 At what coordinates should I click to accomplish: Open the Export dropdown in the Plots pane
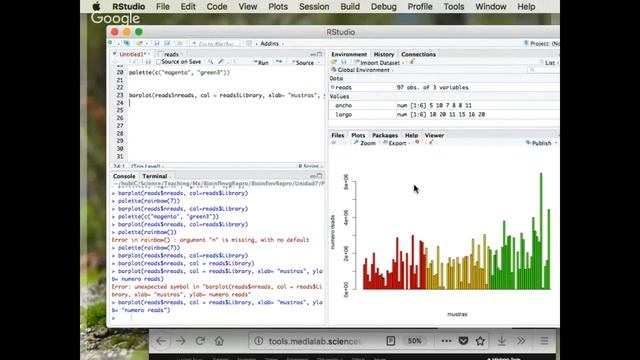[x=397, y=143]
